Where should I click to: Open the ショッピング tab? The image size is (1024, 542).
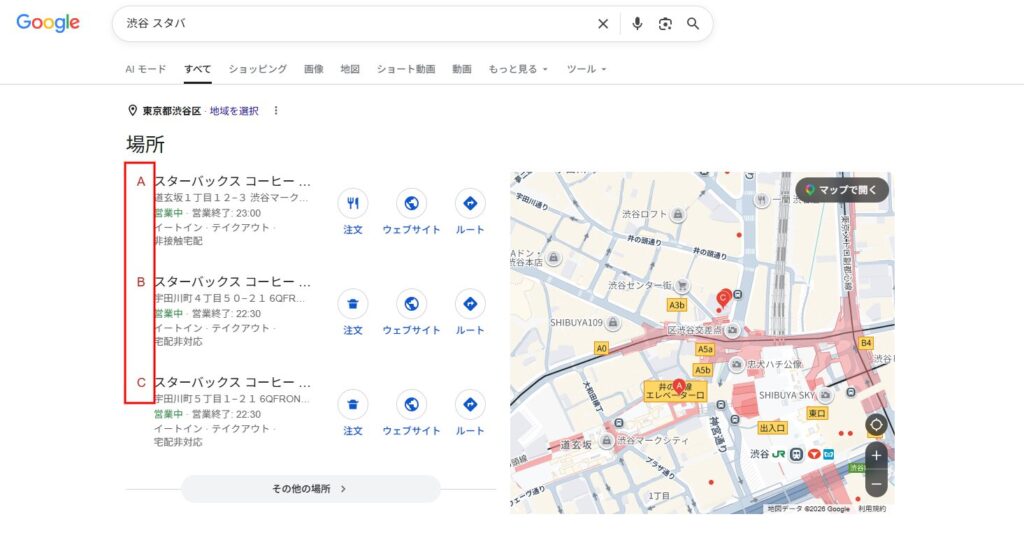coord(257,69)
